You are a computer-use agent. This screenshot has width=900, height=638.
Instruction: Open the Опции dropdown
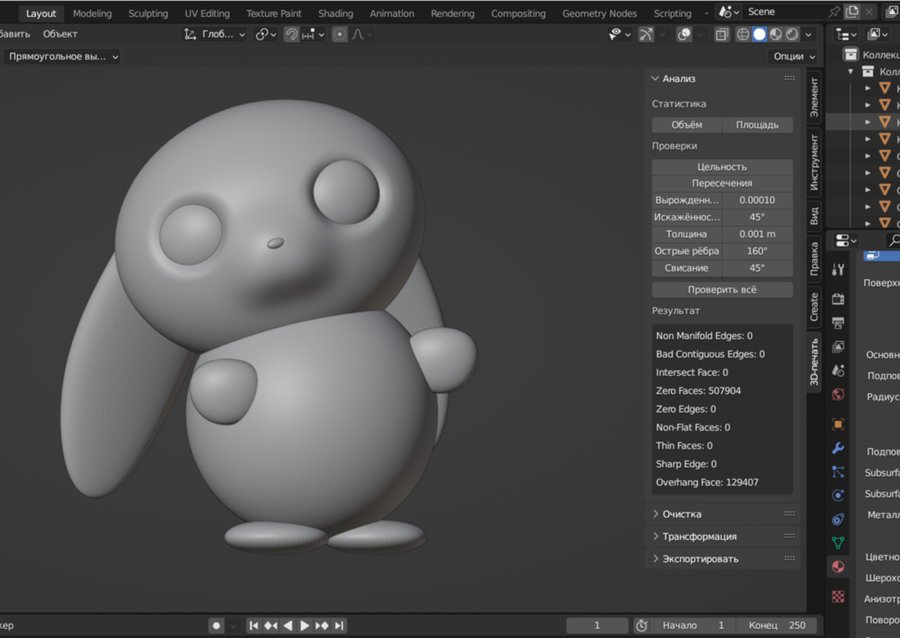[x=794, y=57]
